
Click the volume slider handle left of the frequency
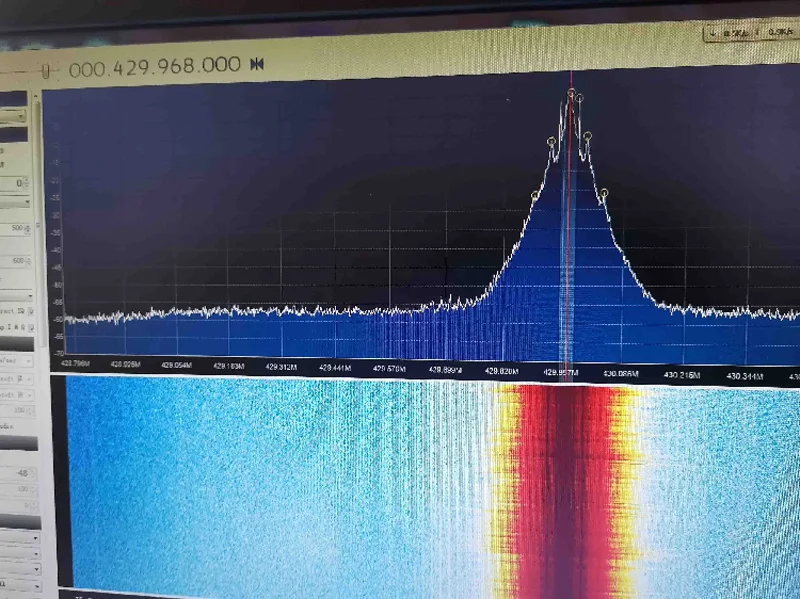pos(45,72)
